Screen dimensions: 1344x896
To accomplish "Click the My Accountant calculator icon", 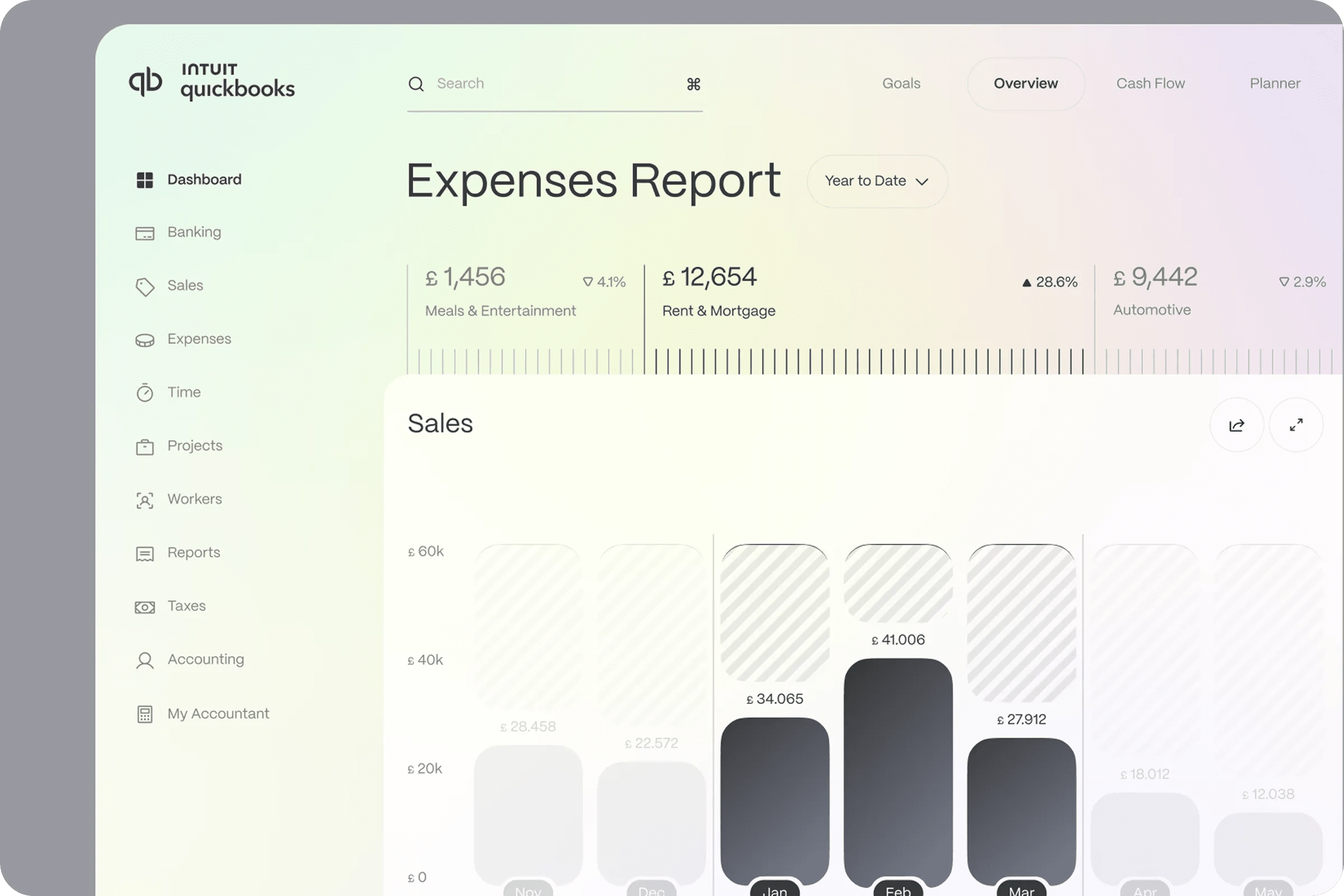I will (144, 715).
